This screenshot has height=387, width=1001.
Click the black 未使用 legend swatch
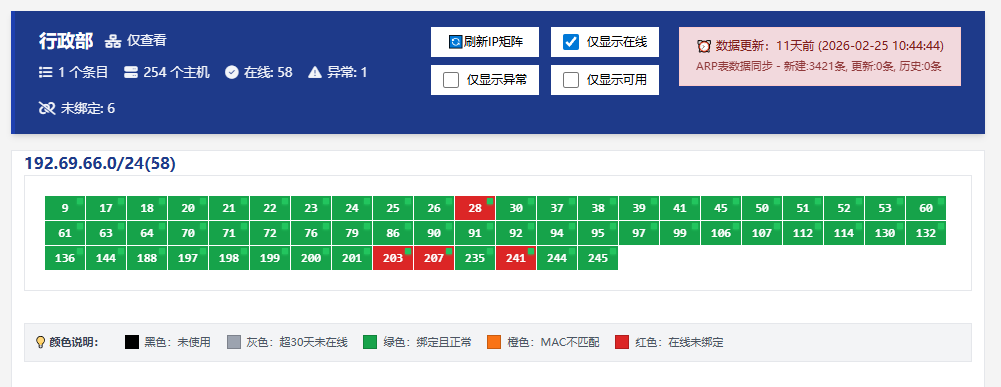(x=132, y=342)
